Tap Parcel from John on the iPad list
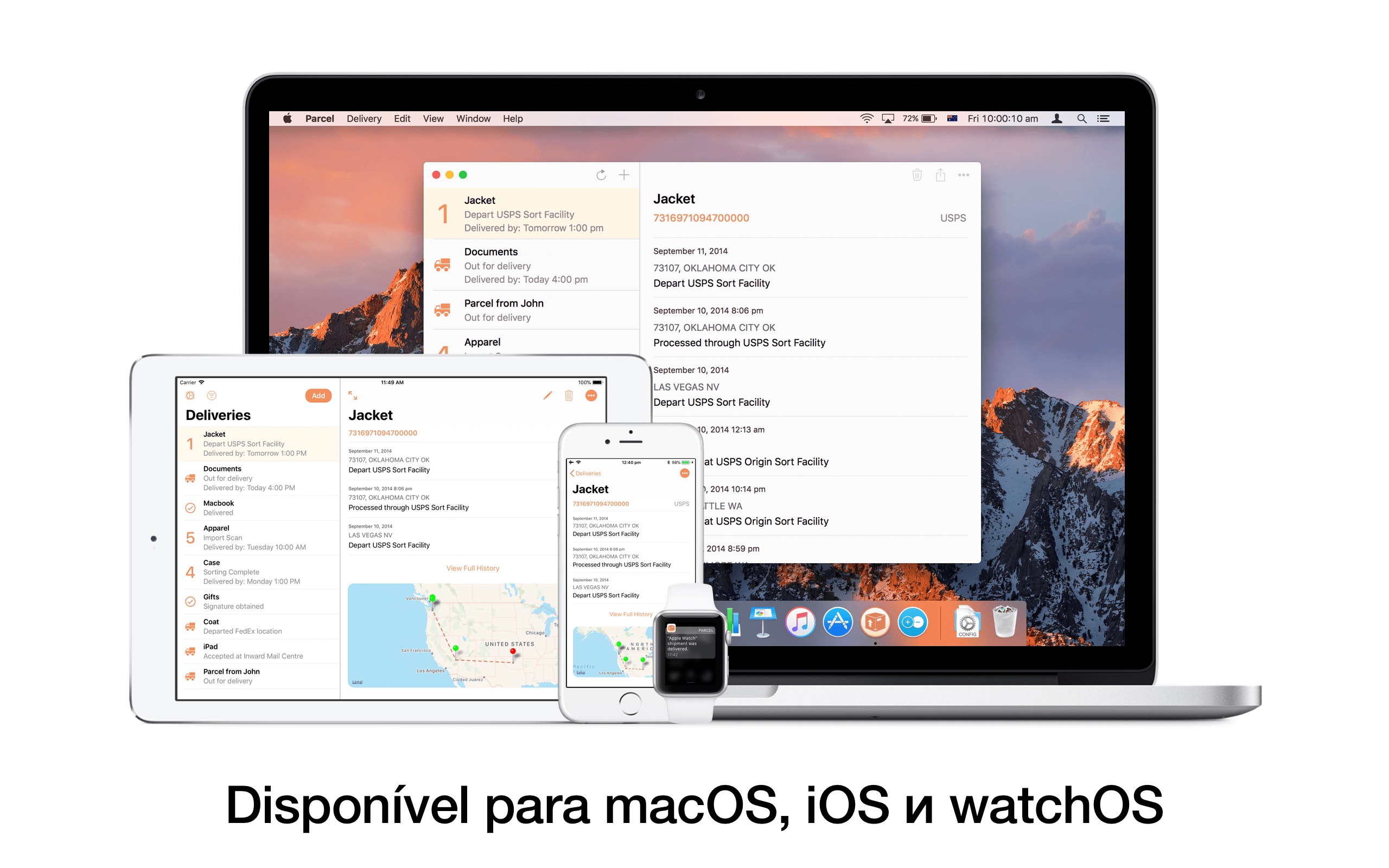The image size is (1389, 868). coord(259,676)
